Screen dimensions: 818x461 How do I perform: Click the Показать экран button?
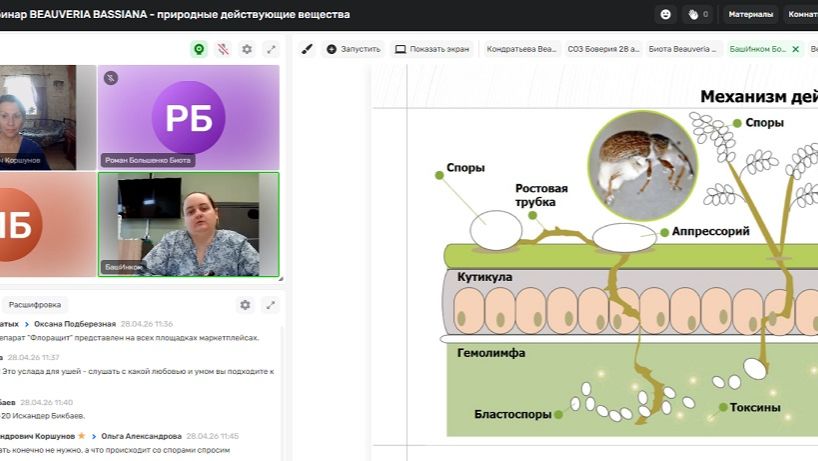pos(432,49)
